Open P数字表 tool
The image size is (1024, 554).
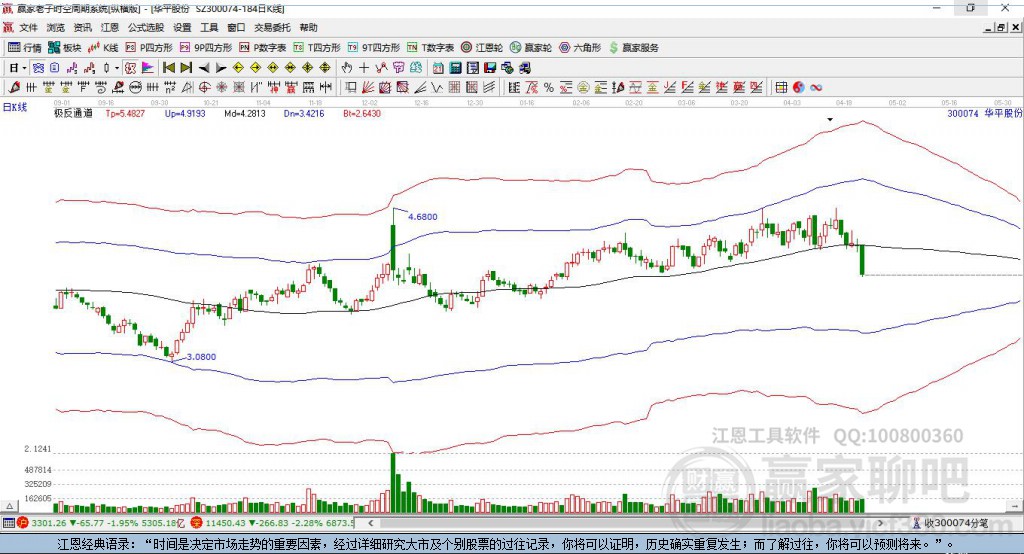tap(263, 48)
